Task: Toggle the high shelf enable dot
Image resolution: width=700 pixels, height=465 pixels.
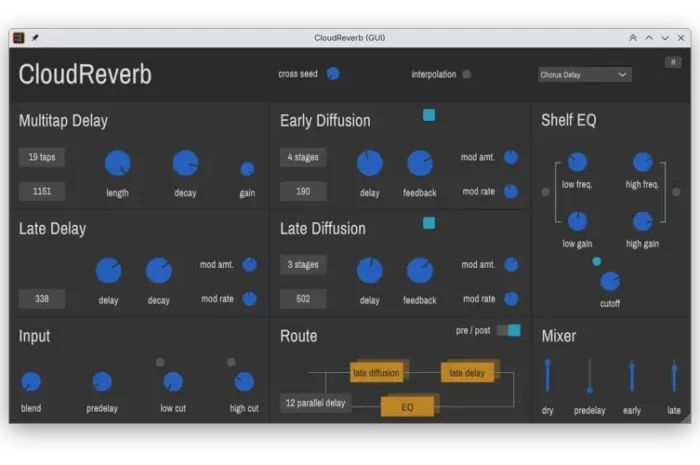Action: pos(676,192)
